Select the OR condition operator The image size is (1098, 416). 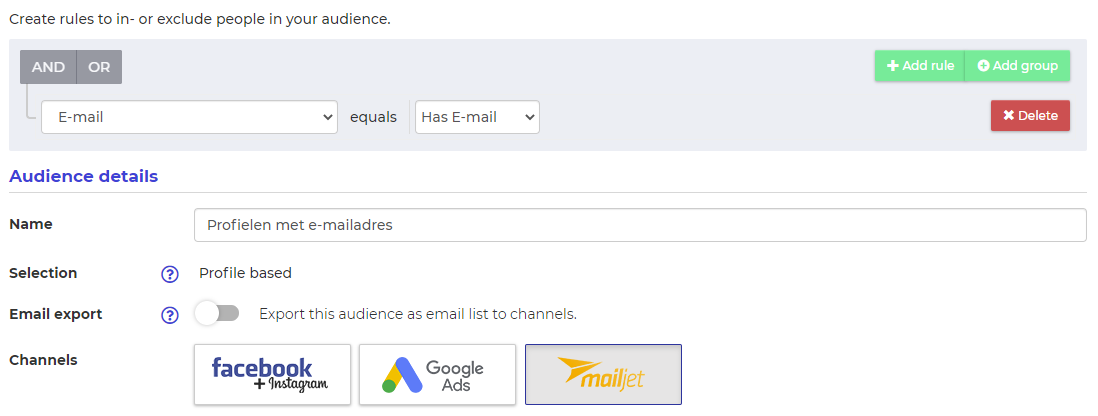click(x=99, y=67)
